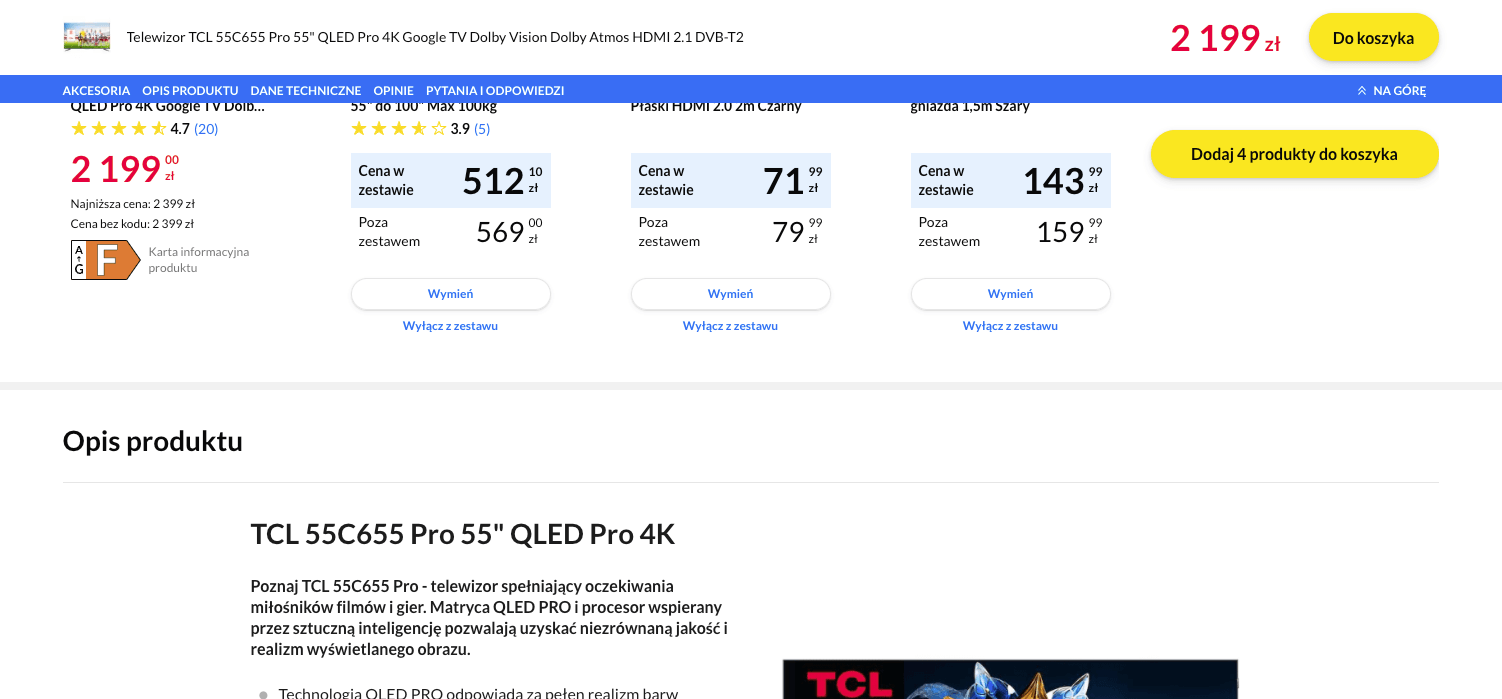Image resolution: width=1502 pixels, height=699 pixels.
Task: Exclude the 512,10 zł item from the set
Action: (450, 326)
